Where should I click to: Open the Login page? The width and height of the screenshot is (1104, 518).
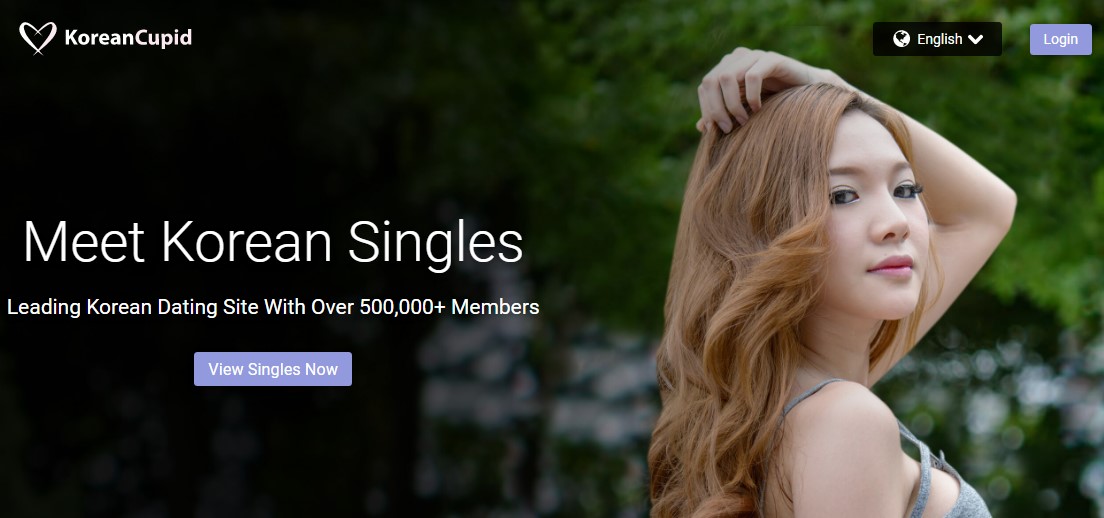pyautogui.click(x=1060, y=39)
